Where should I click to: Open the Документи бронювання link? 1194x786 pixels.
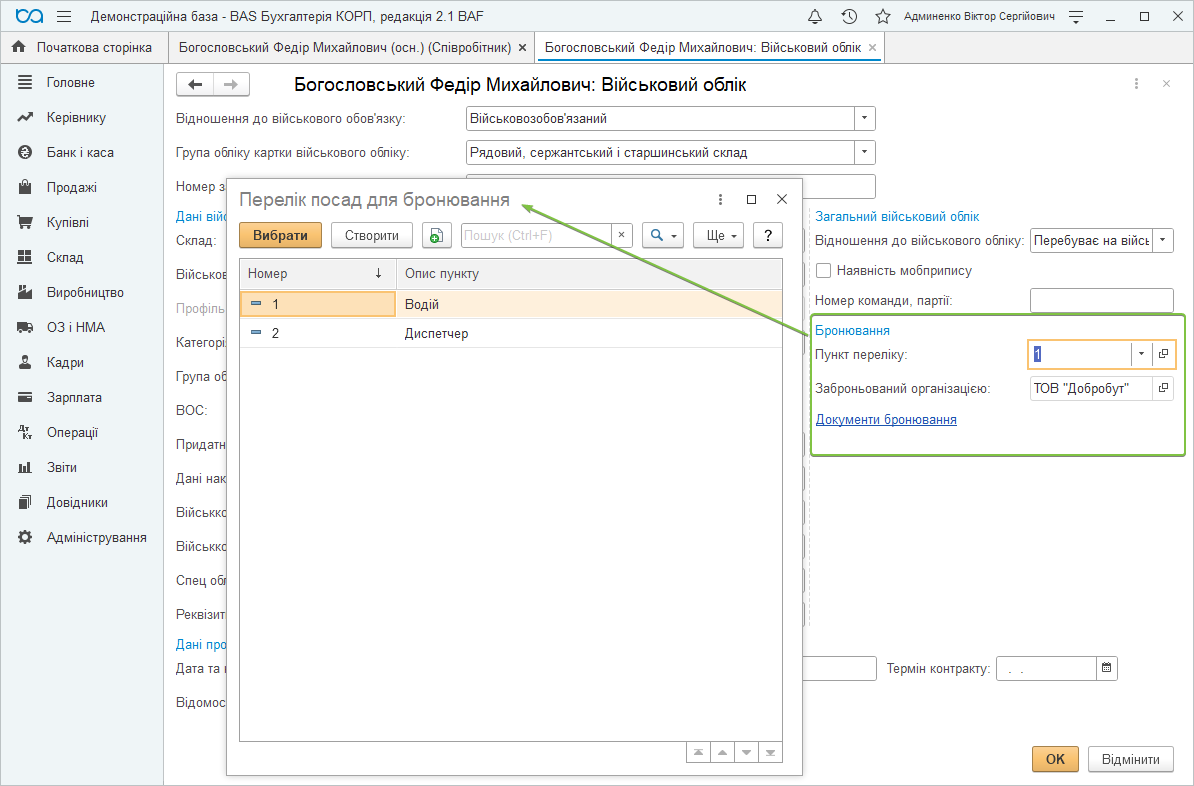pos(886,419)
